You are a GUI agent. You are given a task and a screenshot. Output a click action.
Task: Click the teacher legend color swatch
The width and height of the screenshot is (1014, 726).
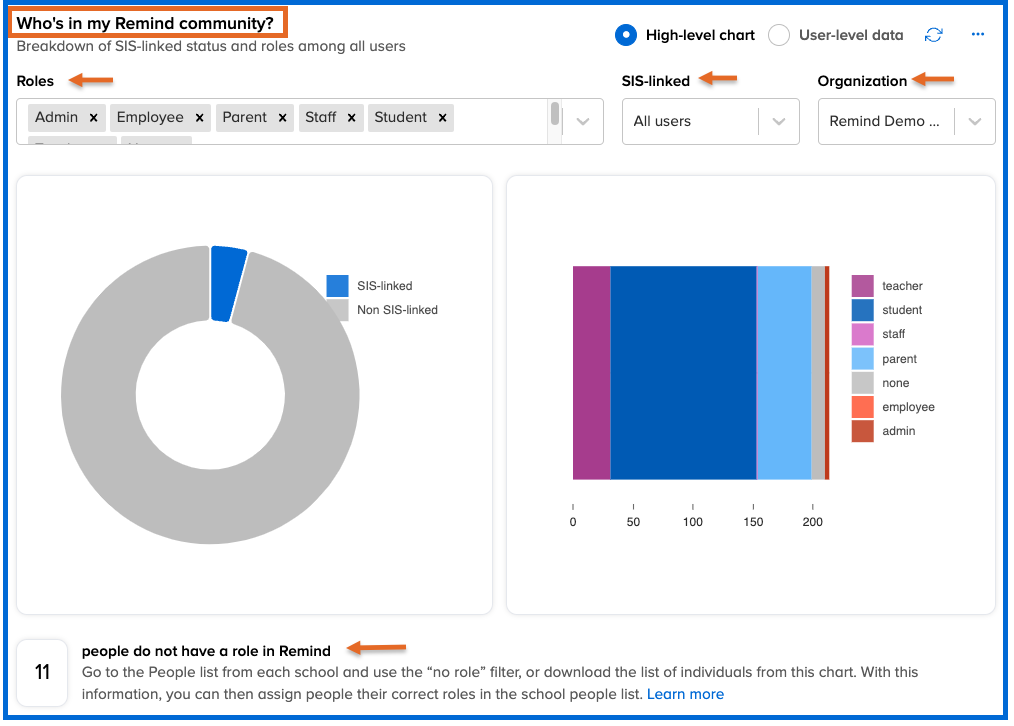tap(862, 286)
